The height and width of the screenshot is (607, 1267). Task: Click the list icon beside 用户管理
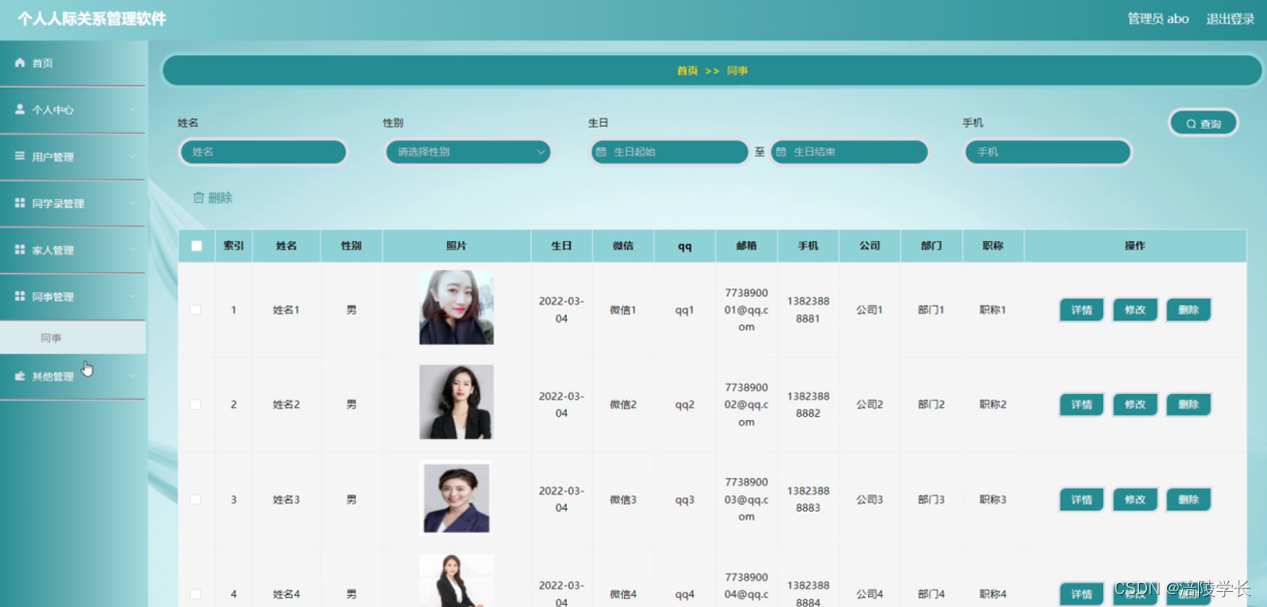[x=19, y=156]
